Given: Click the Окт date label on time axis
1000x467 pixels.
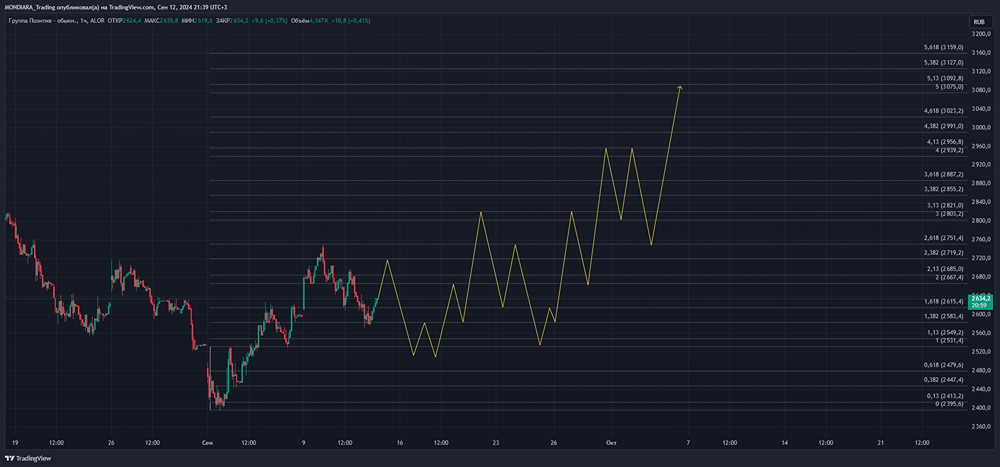Looking at the screenshot, I should pos(611,442).
